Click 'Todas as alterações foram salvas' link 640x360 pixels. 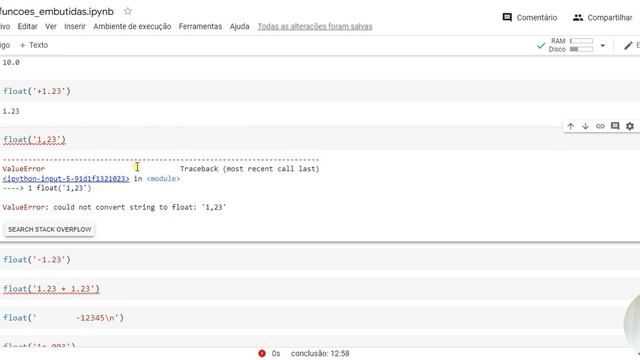coord(315,26)
